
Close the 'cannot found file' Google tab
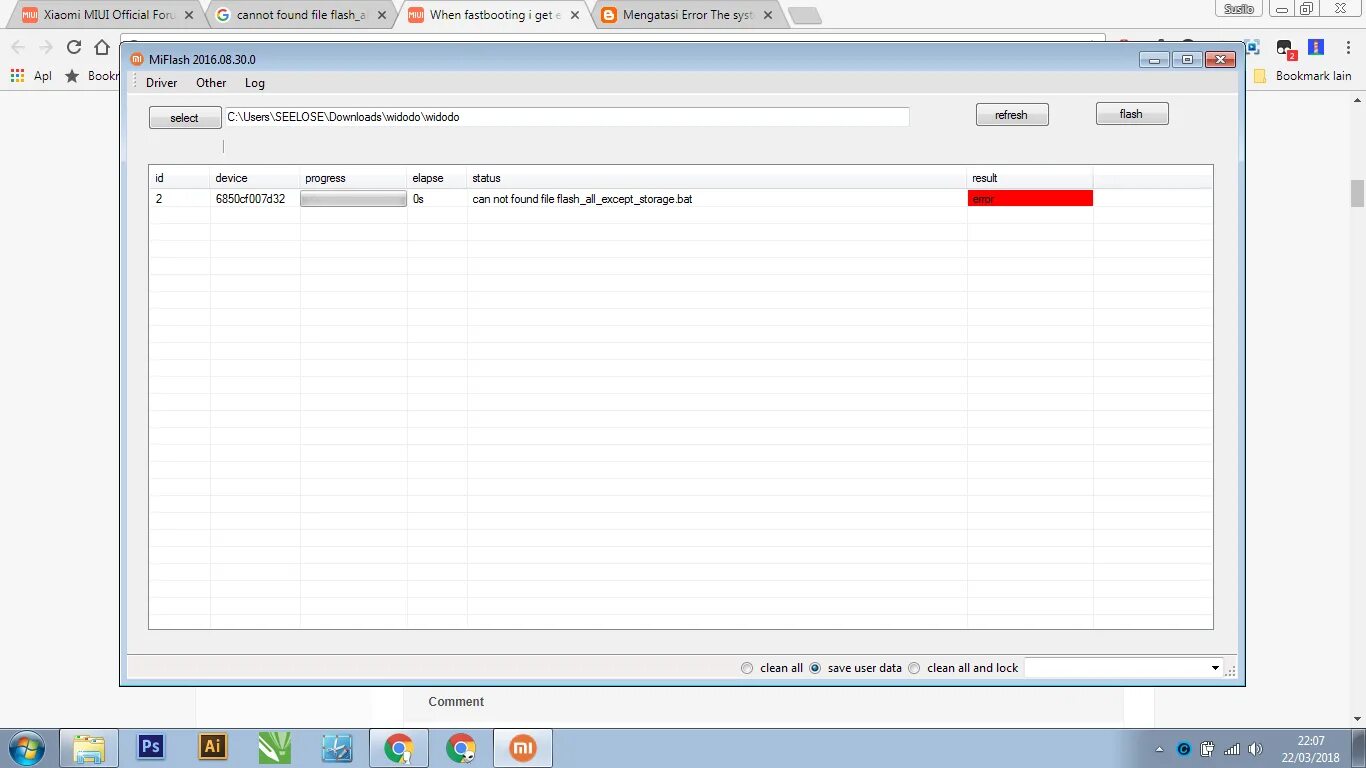[x=382, y=15]
